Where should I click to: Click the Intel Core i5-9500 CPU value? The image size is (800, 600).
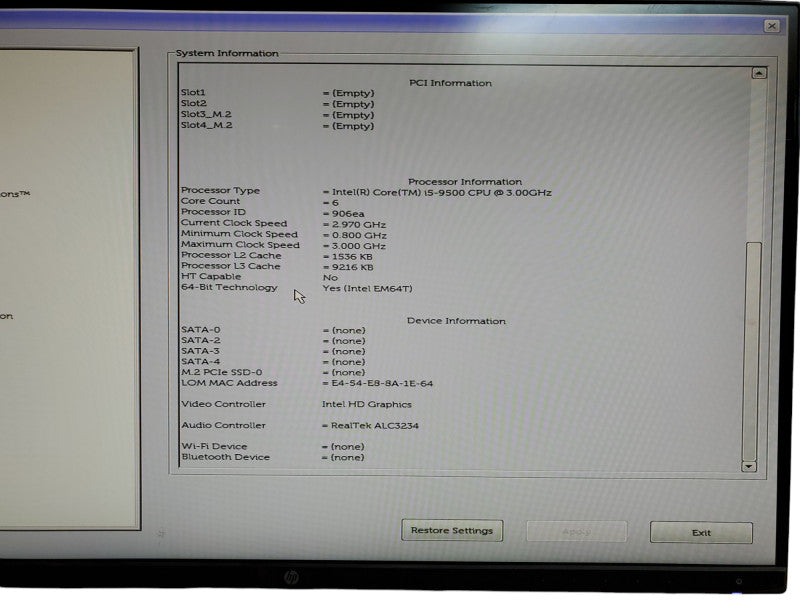tap(442, 193)
